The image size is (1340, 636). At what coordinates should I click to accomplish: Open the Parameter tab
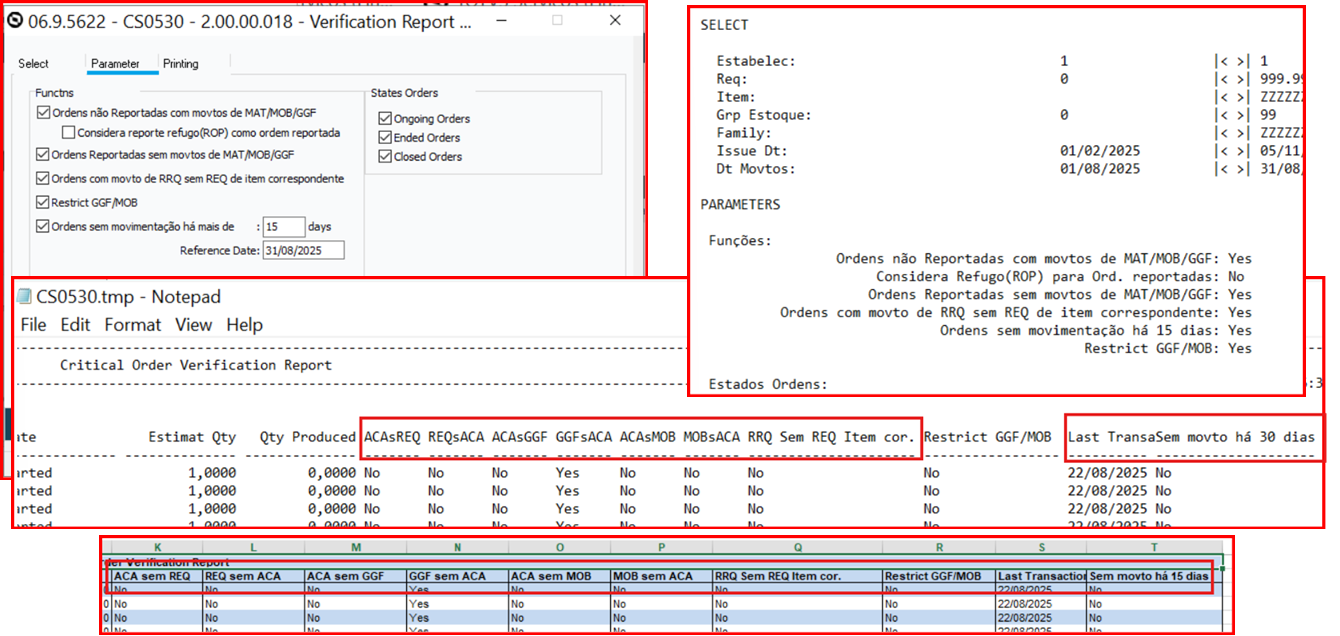(x=115, y=64)
